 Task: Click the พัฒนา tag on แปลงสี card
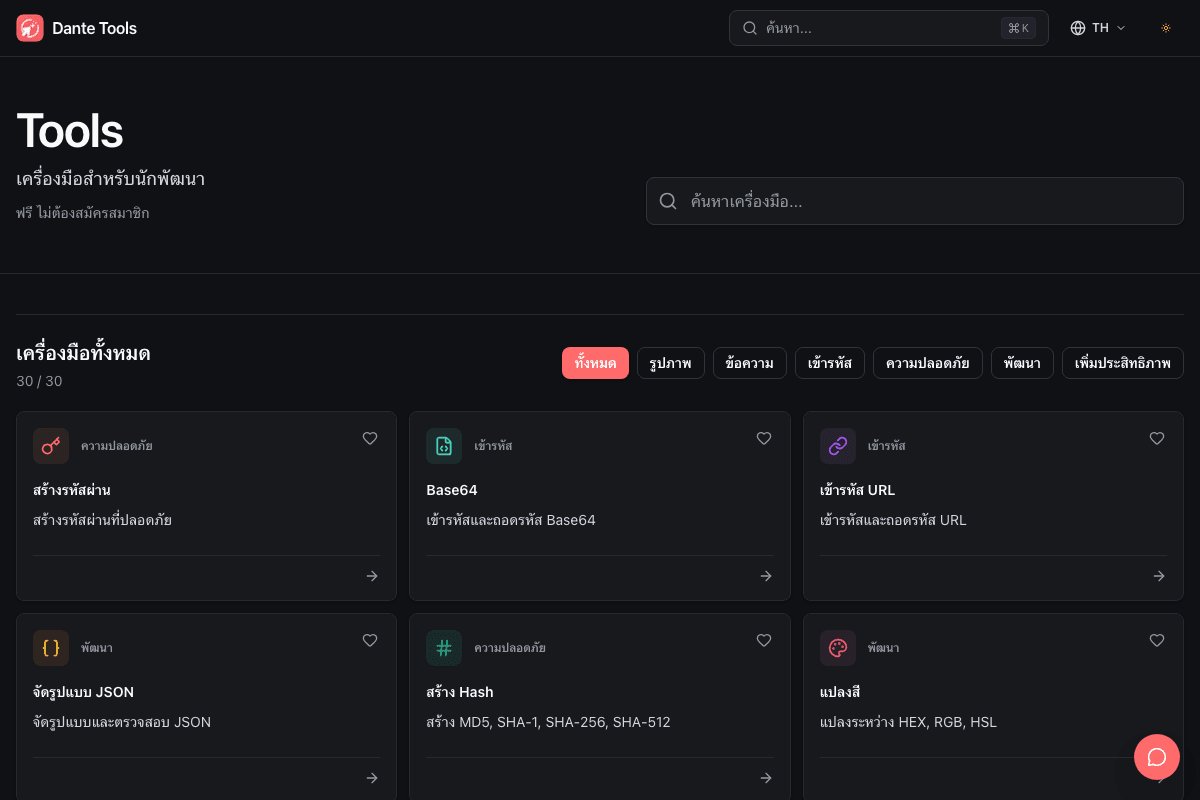pos(884,648)
